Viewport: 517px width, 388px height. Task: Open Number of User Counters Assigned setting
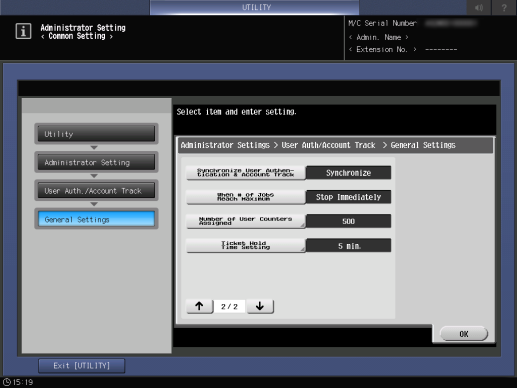pos(246,221)
